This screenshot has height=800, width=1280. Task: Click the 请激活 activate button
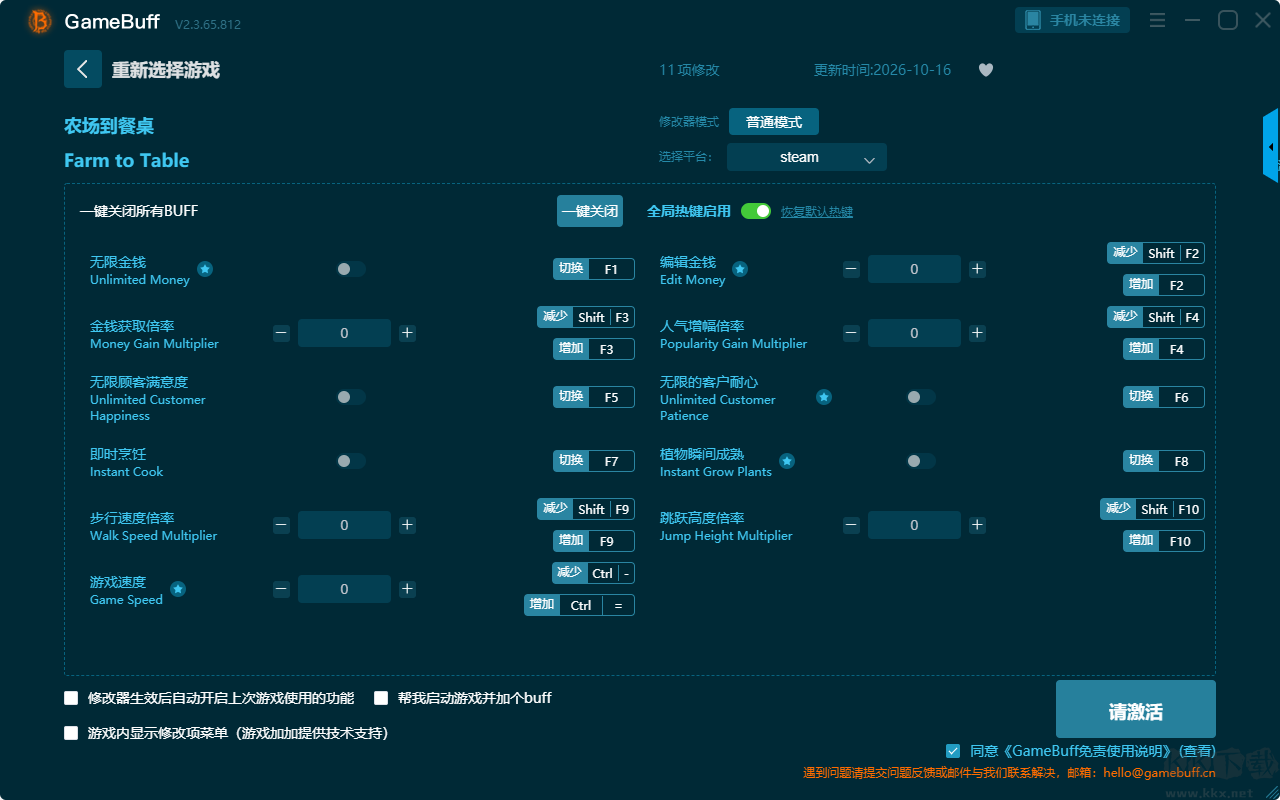(1136, 709)
